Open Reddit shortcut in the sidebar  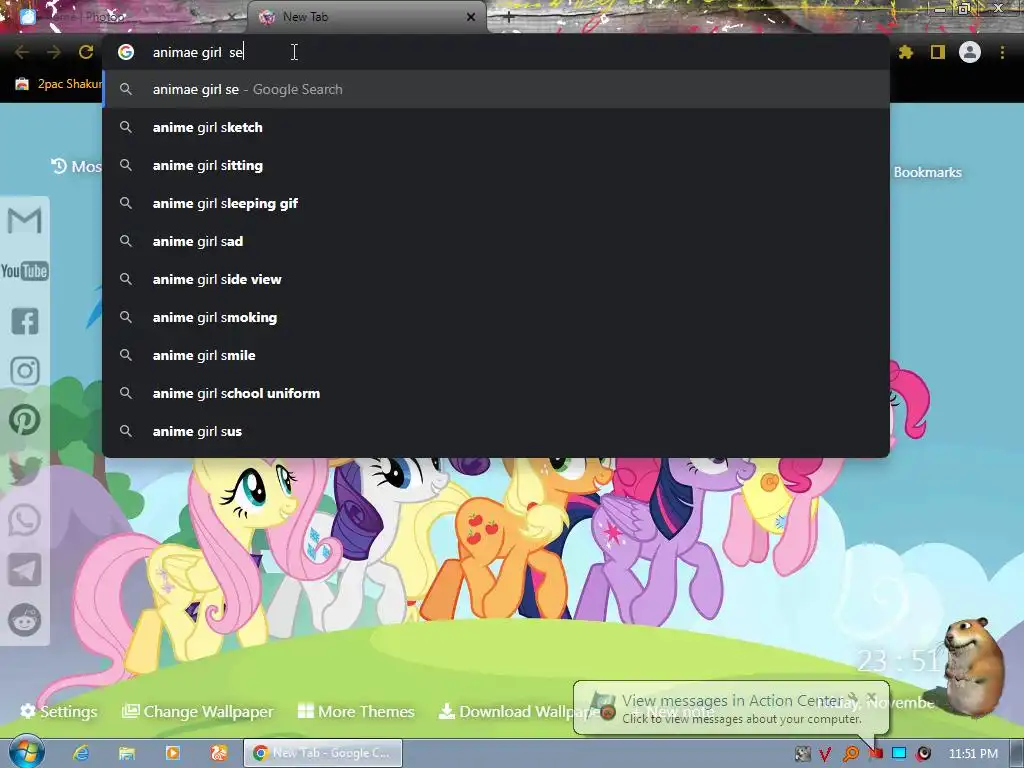pyautogui.click(x=25, y=620)
